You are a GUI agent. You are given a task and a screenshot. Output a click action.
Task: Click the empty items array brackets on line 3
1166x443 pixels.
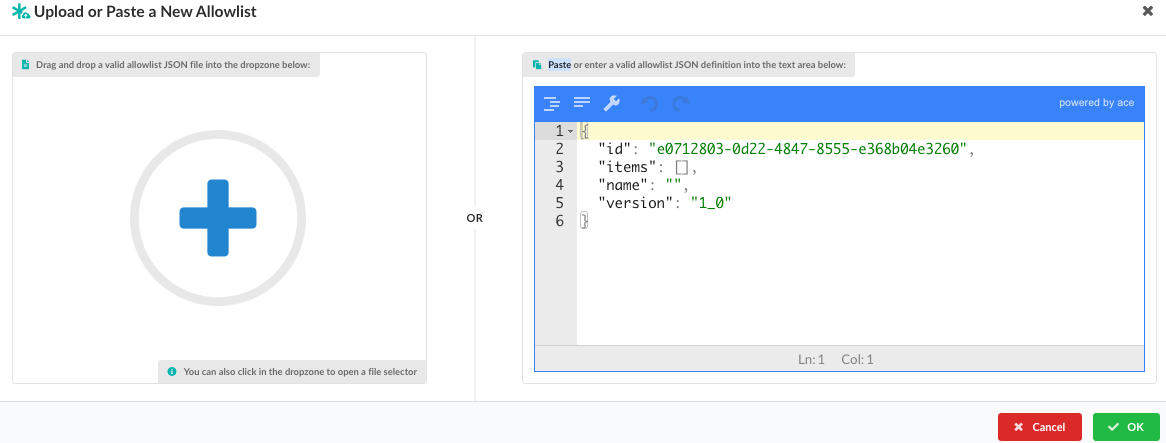tap(682, 167)
